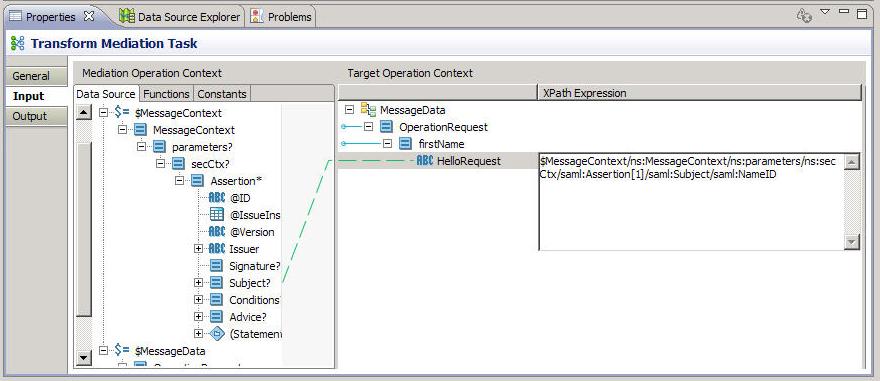Click the secCtx? element icon
Screen dimensions: 880x381
point(178,164)
